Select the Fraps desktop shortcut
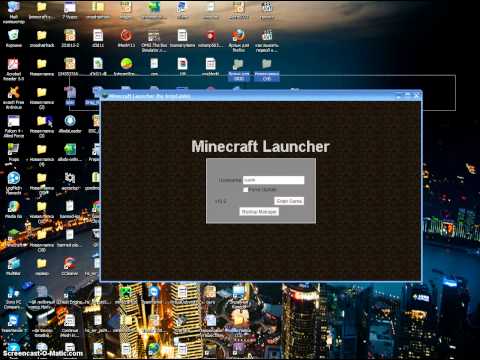The width and height of the screenshot is (480, 360). (13, 152)
